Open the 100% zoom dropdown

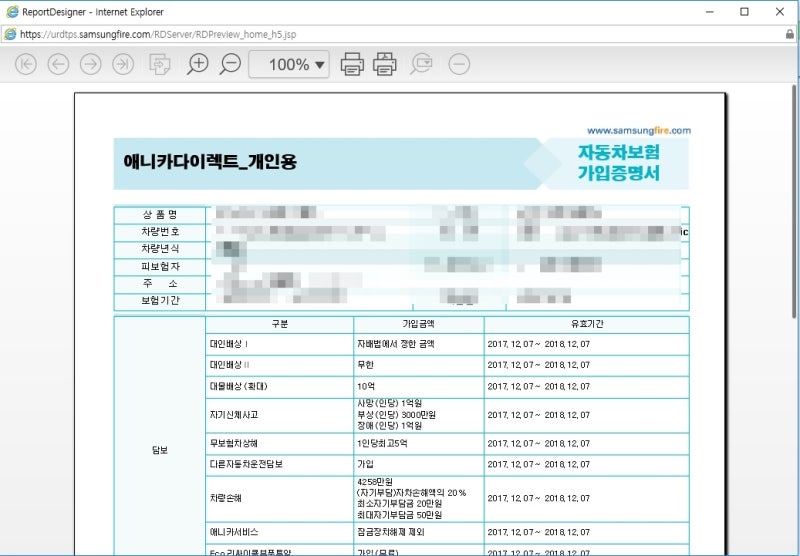pos(289,64)
